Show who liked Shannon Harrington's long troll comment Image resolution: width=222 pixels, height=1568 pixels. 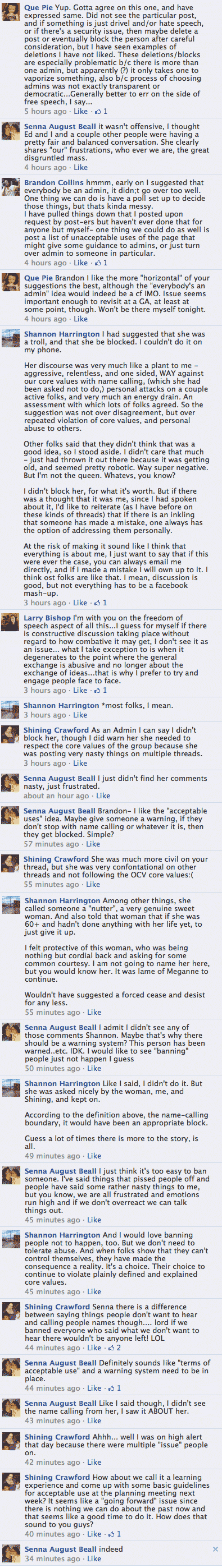click(x=100, y=603)
